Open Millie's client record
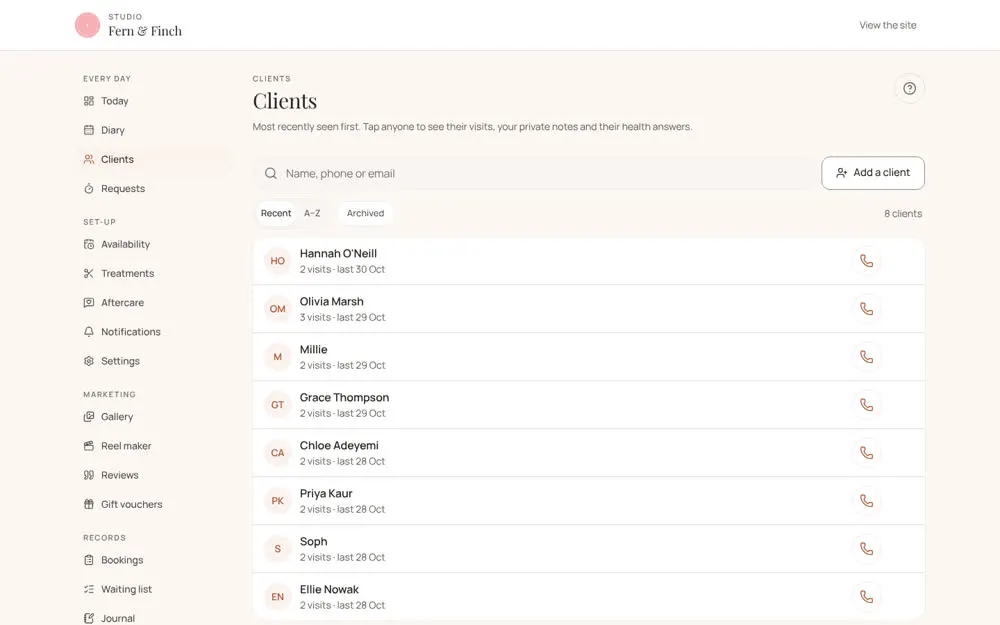 pyautogui.click(x=588, y=357)
